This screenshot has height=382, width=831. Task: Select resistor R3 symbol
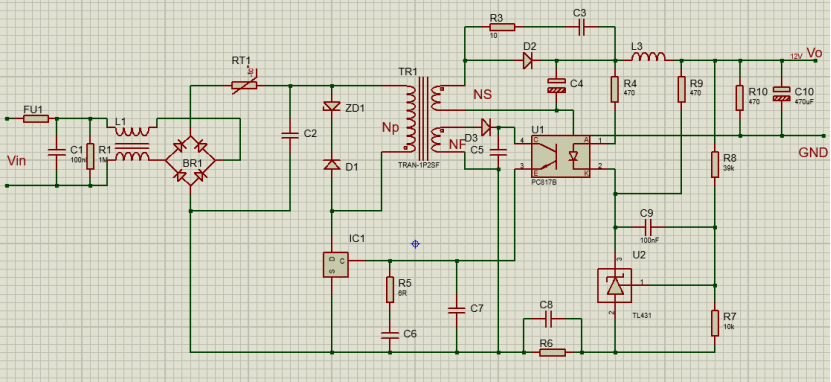pyautogui.click(x=501, y=28)
